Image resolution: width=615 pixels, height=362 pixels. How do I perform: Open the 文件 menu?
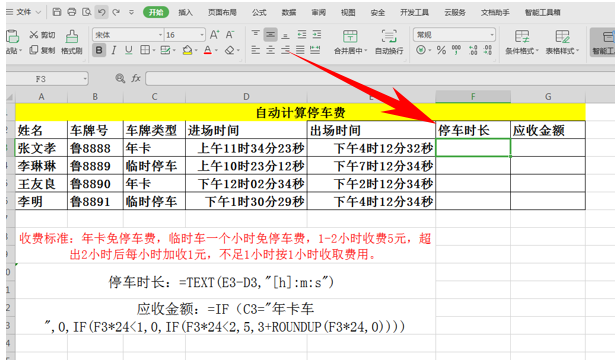tap(24, 12)
